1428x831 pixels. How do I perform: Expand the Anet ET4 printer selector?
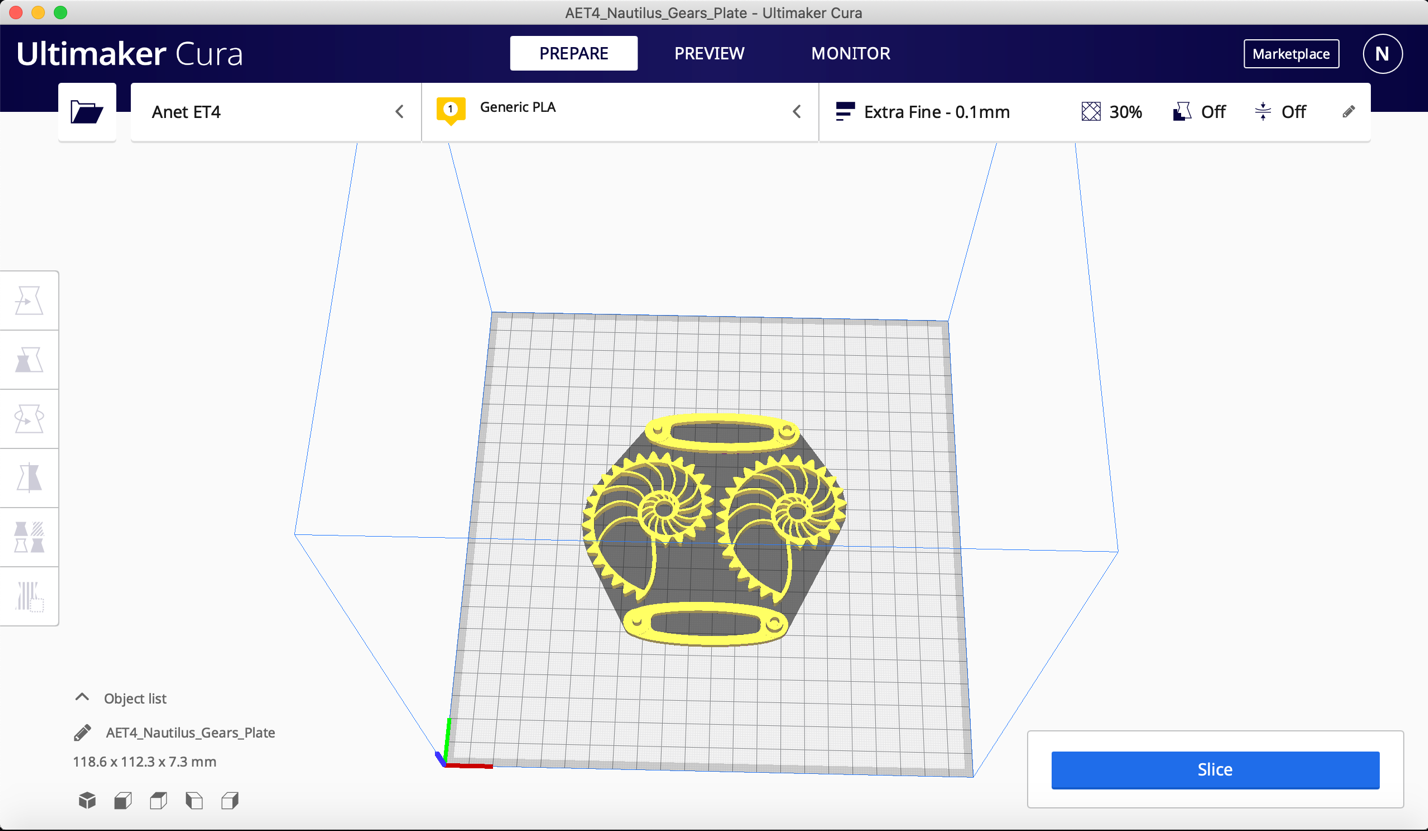pos(276,112)
